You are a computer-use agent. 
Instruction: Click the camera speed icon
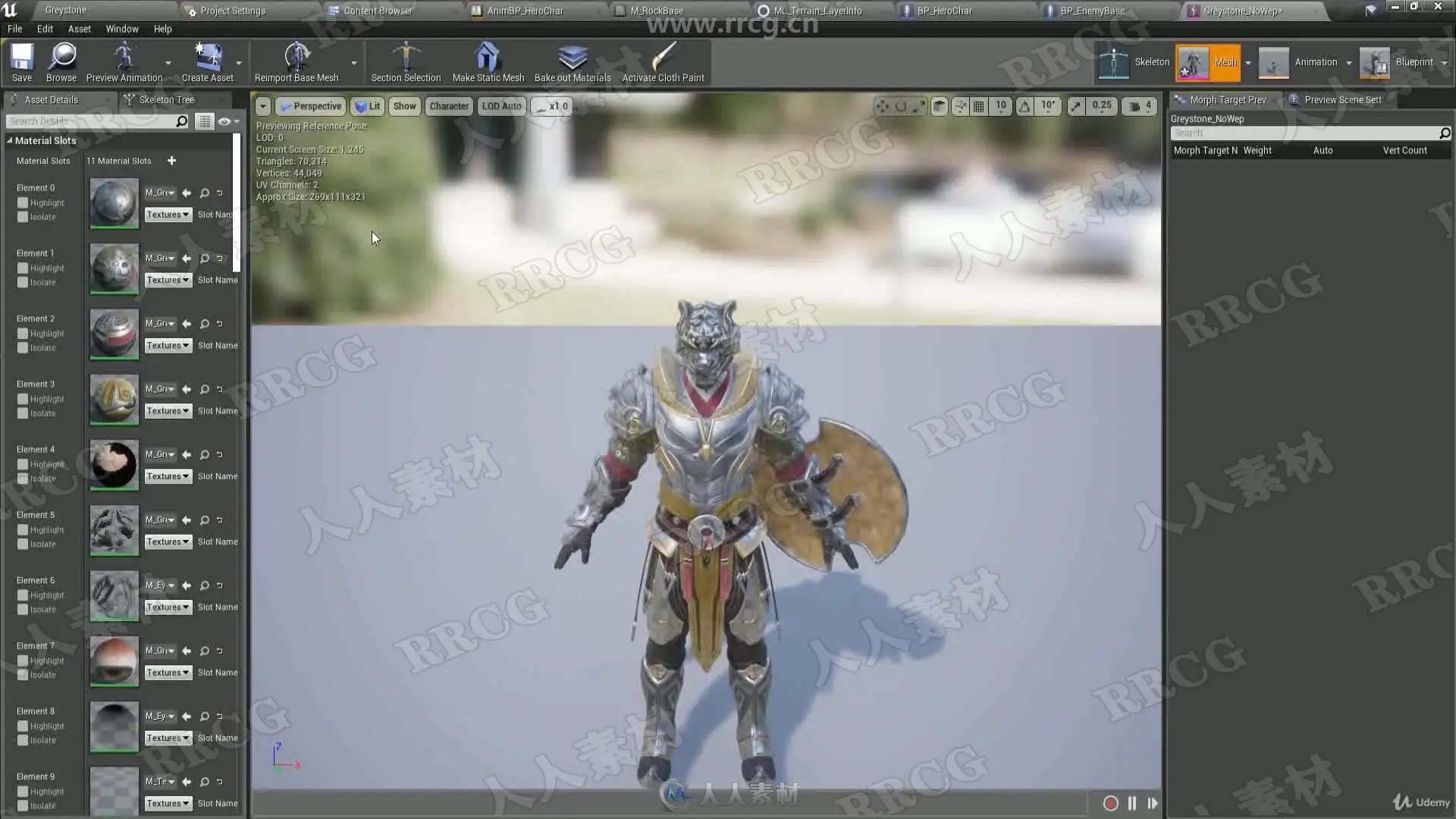[1134, 106]
